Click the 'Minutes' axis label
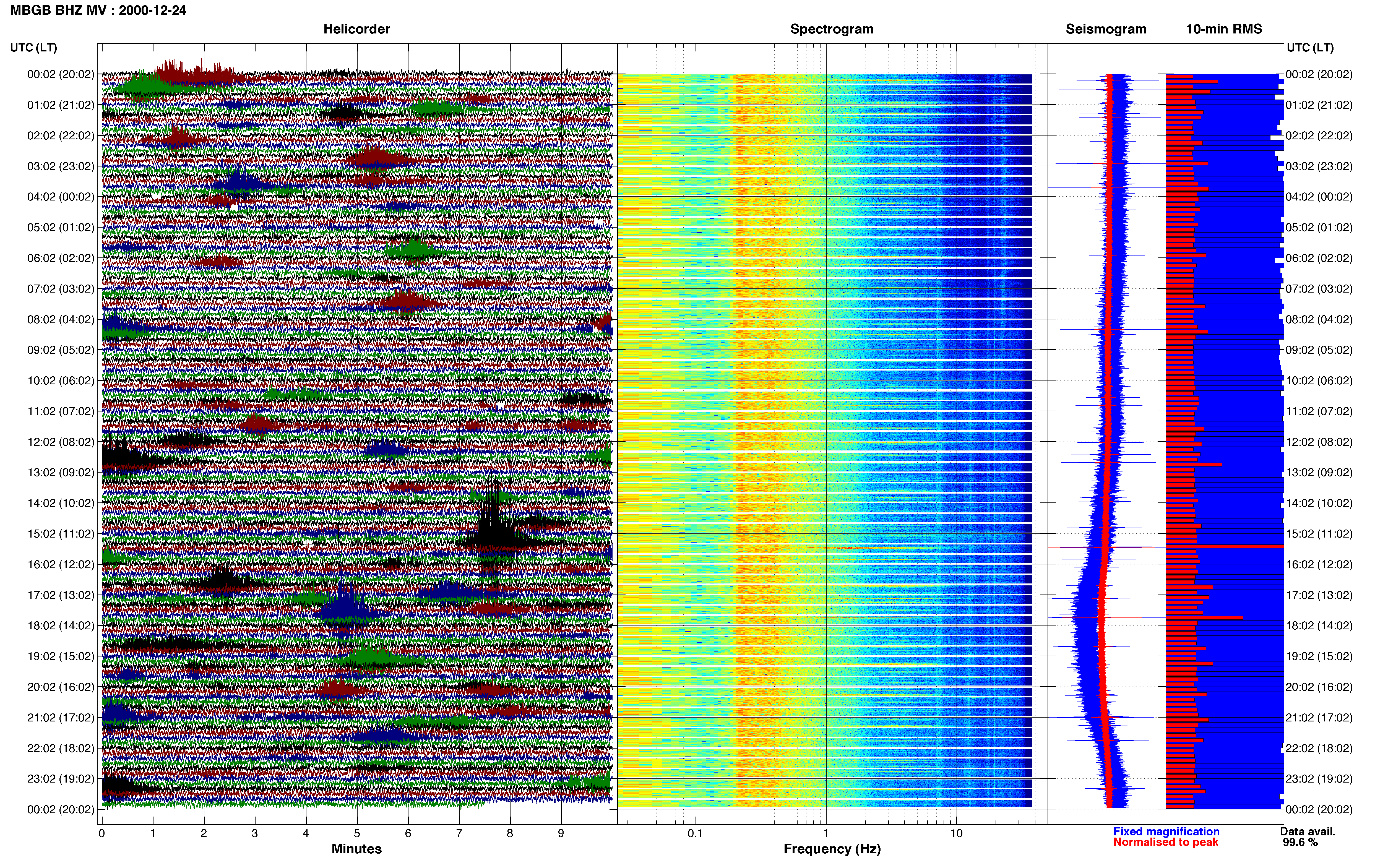1388x868 pixels. click(356, 848)
